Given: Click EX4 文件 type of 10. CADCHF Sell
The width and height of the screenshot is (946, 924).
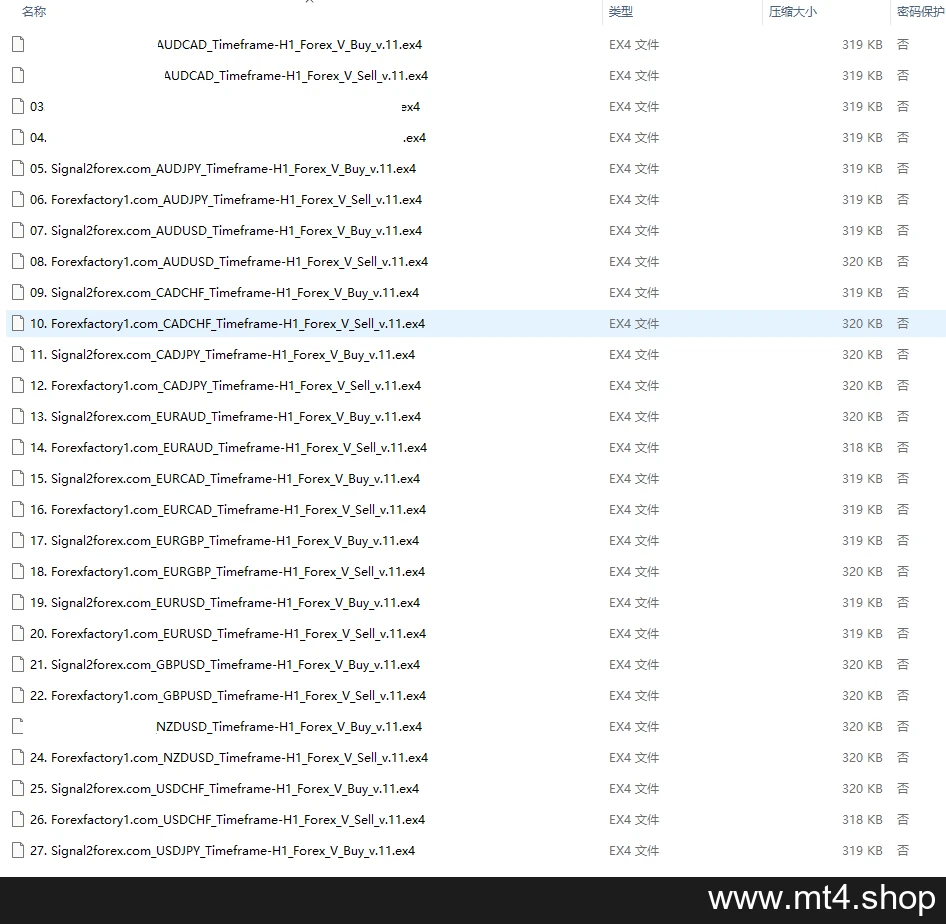Looking at the screenshot, I should tap(634, 324).
